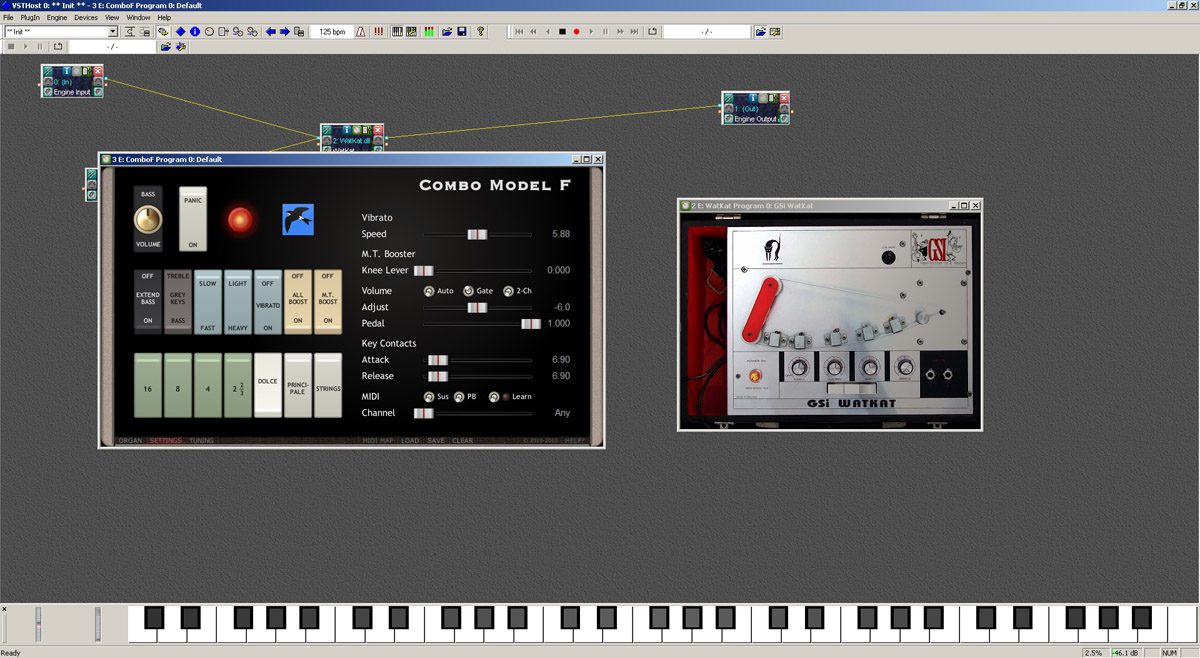Click the main transport stop button
This screenshot has width=1200, height=658.
(x=562, y=32)
